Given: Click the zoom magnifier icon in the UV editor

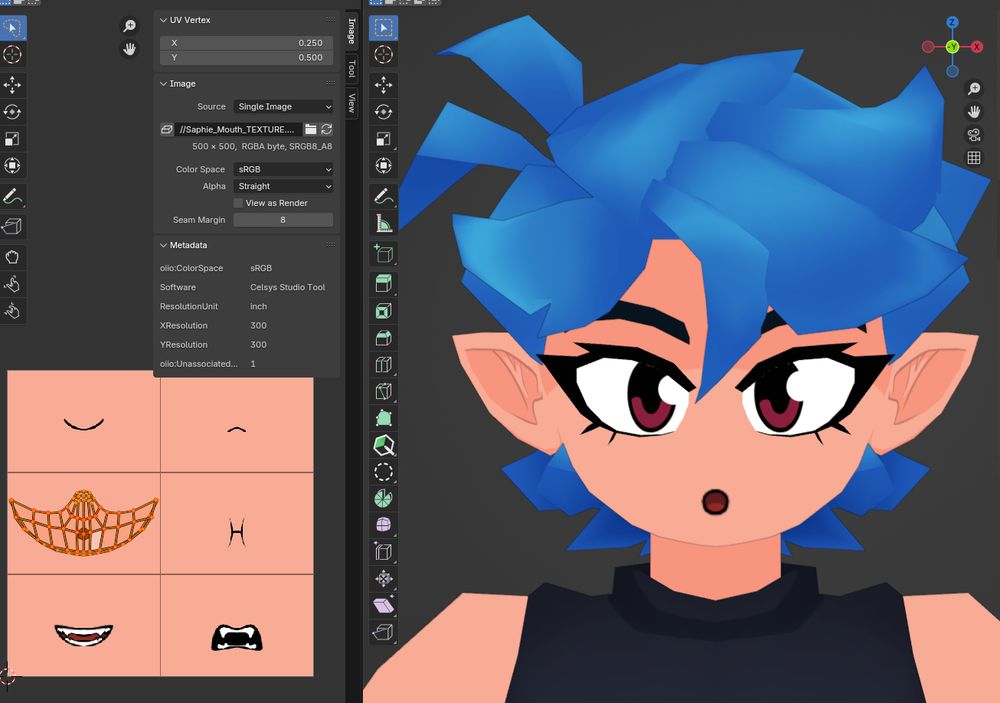Looking at the screenshot, I should pos(128,25).
